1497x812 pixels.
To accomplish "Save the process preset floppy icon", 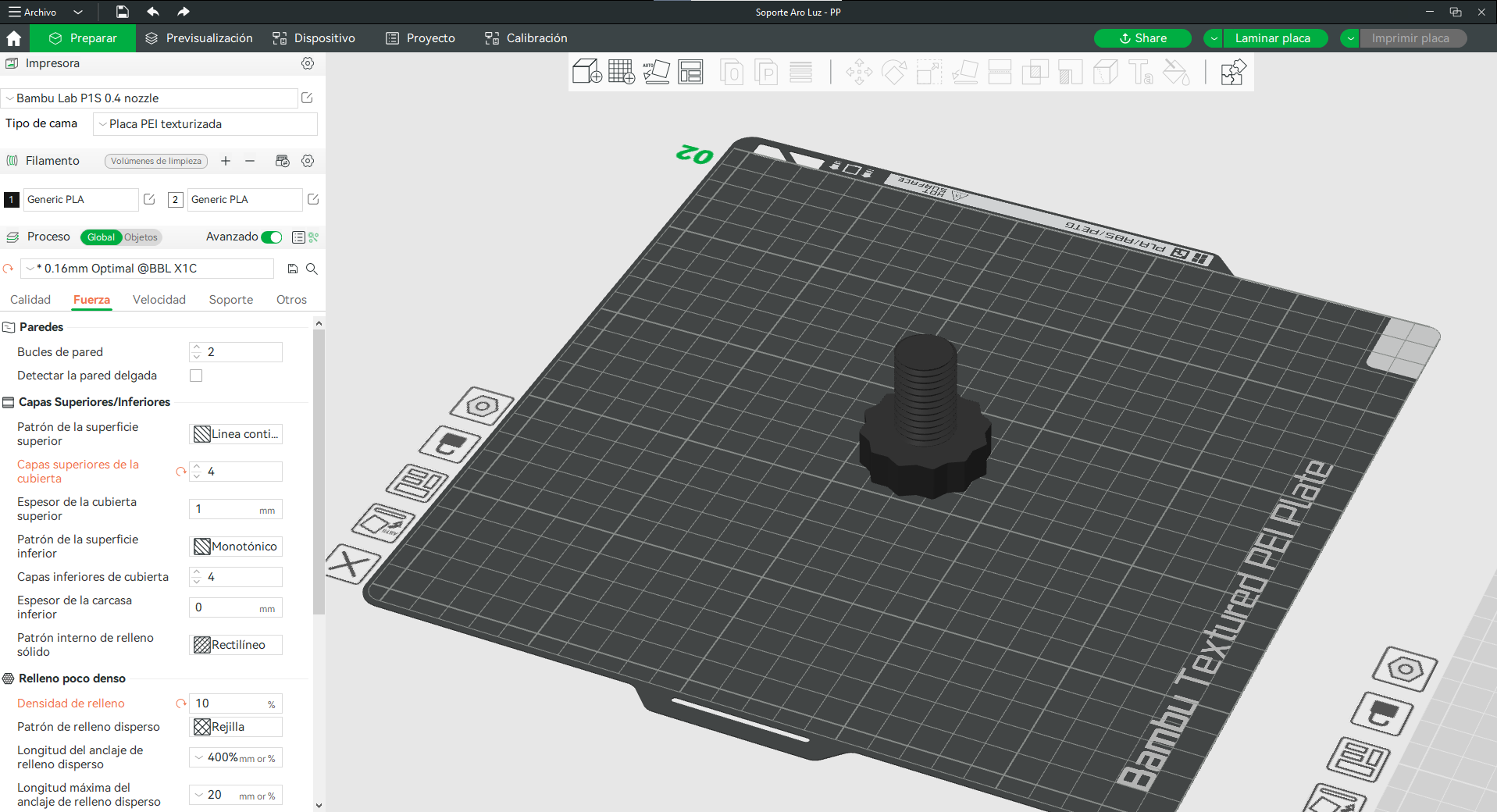I will (x=293, y=269).
